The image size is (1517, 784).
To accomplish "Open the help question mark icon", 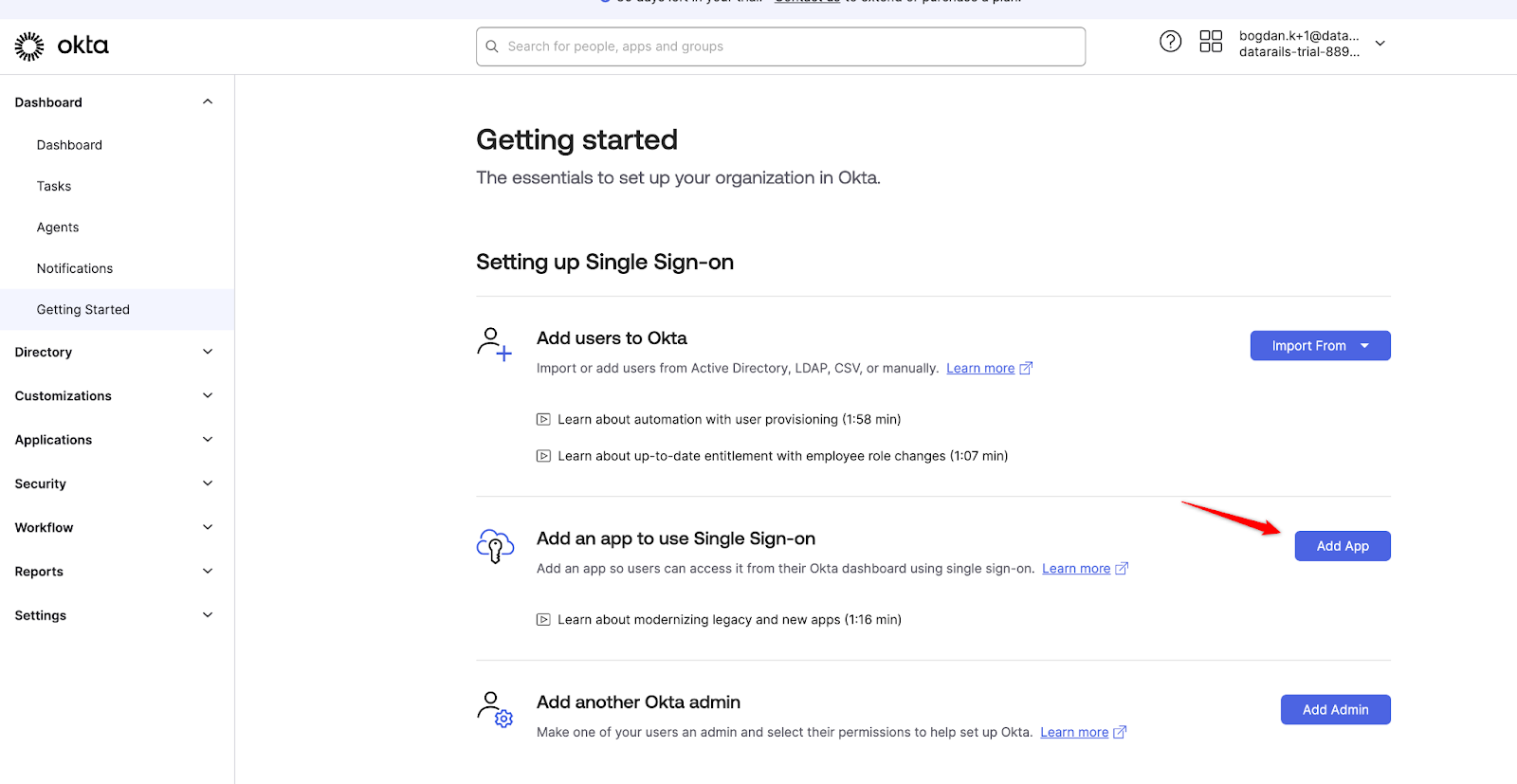I will (x=1171, y=42).
